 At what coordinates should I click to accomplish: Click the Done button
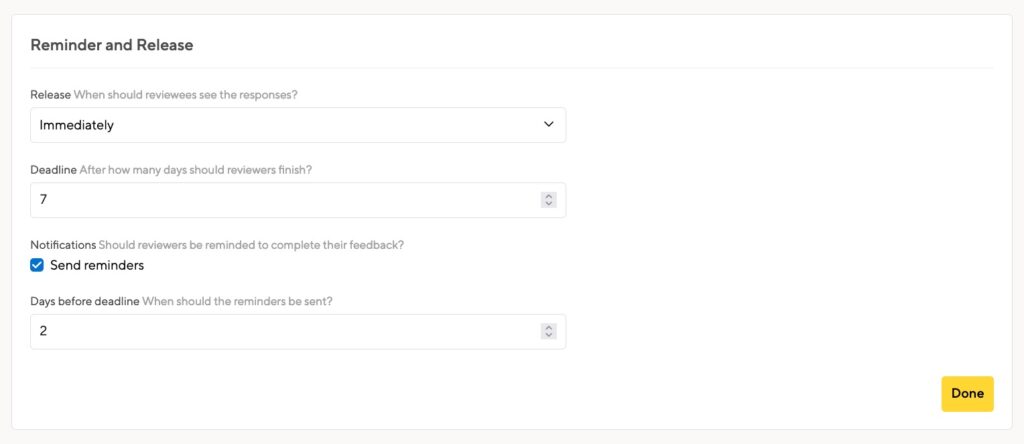pos(967,394)
